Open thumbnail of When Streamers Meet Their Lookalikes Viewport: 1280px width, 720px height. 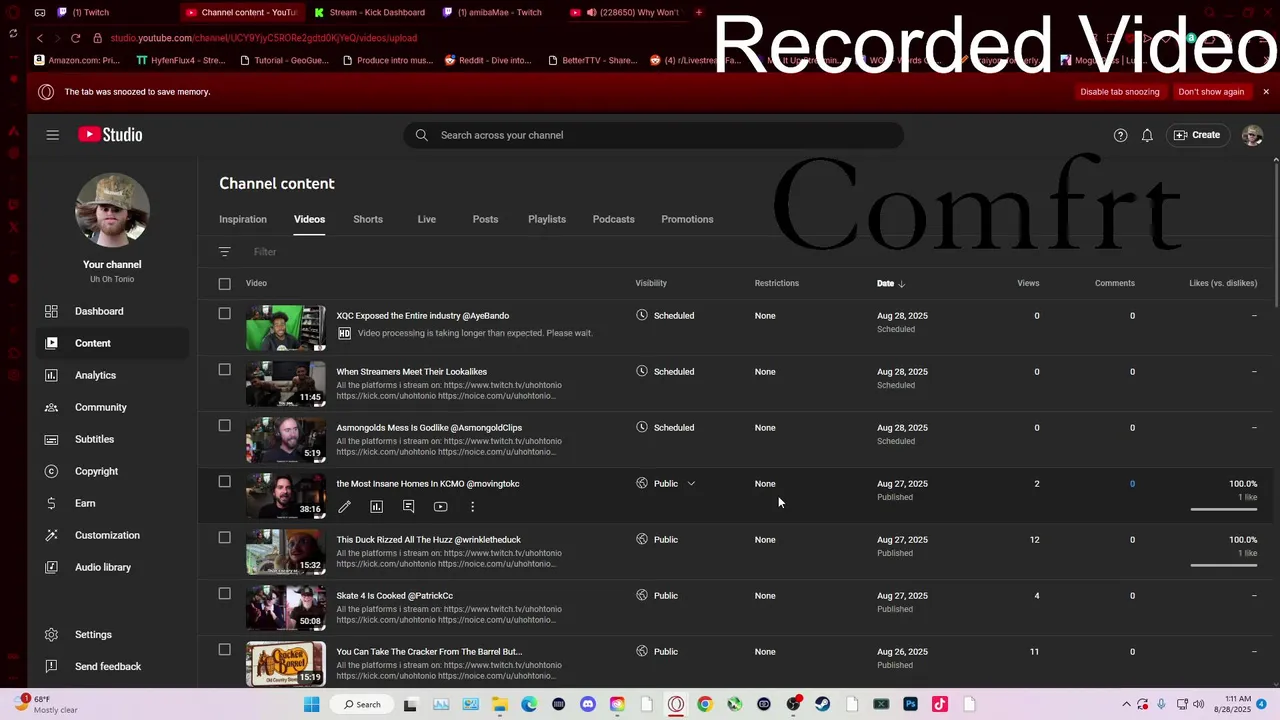[x=286, y=384]
